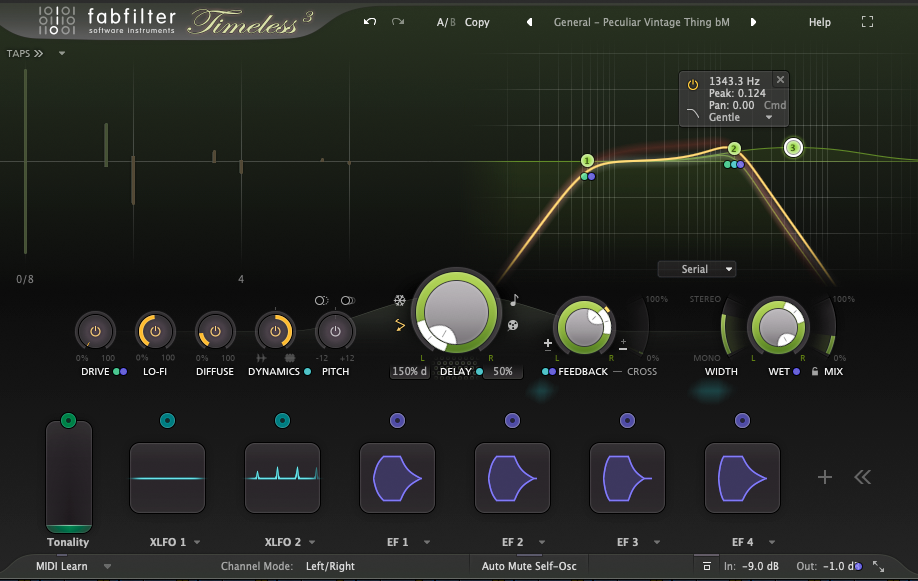
Task: Bypass the filter via popup power icon
Action: 693,84
